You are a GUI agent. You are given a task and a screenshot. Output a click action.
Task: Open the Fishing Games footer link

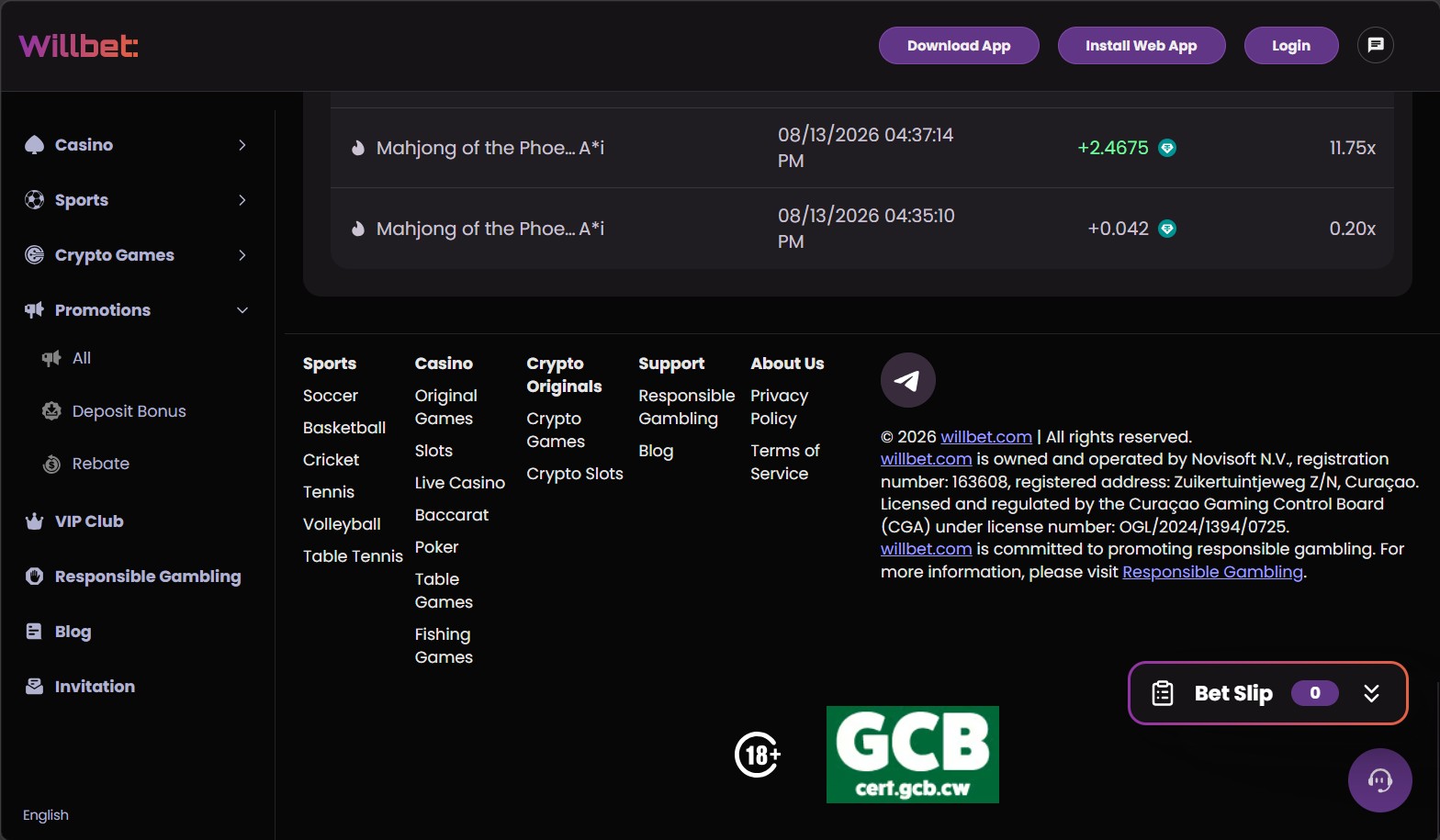pyautogui.click(x=444, y=645)
